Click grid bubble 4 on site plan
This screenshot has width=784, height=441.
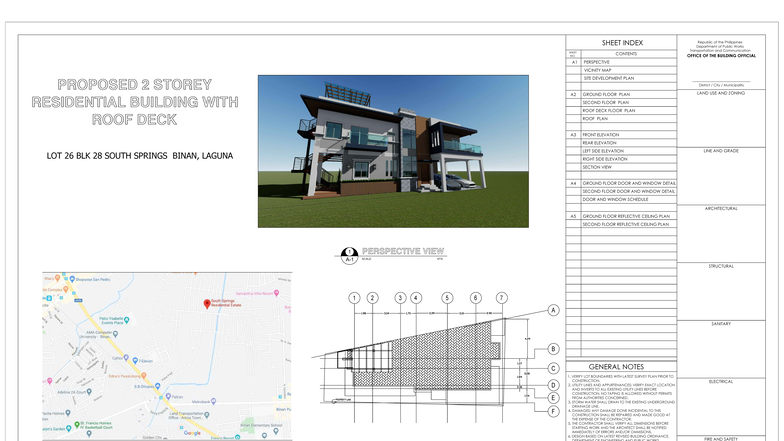pos(416,298)
